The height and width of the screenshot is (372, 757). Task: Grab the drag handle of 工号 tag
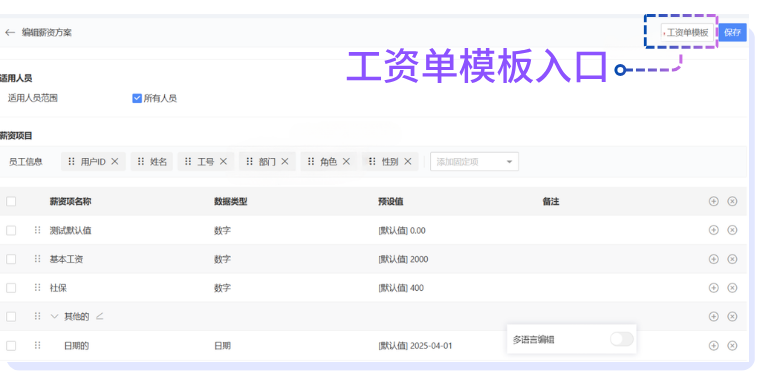click(x=188, y=162)
